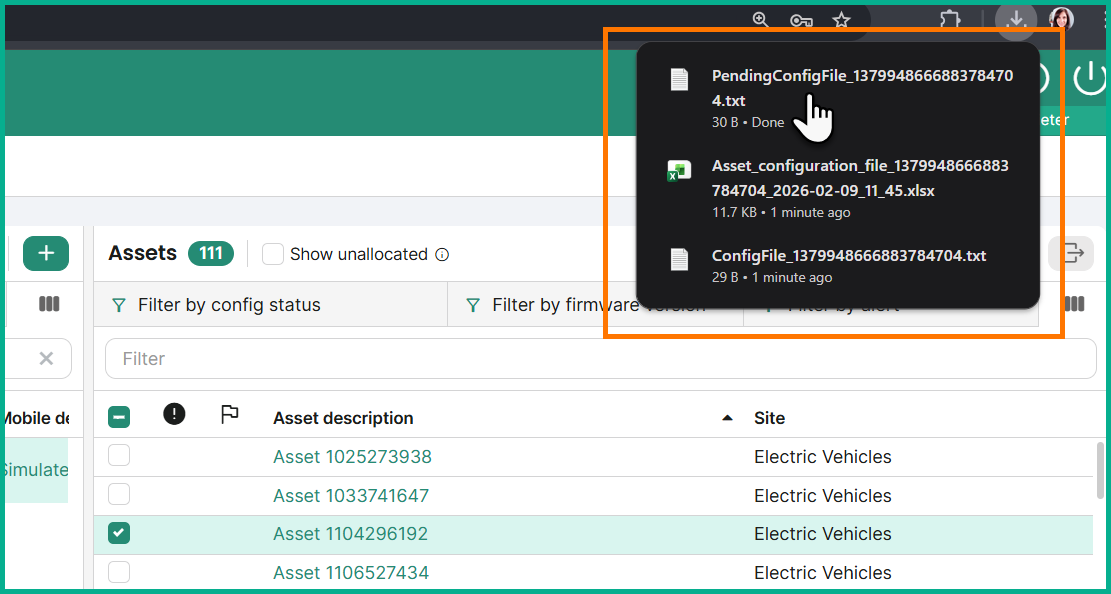The height and width of the screenshot is (594, 1111).
Task: Click the green plus add button
Action: [x=46, y=253]
